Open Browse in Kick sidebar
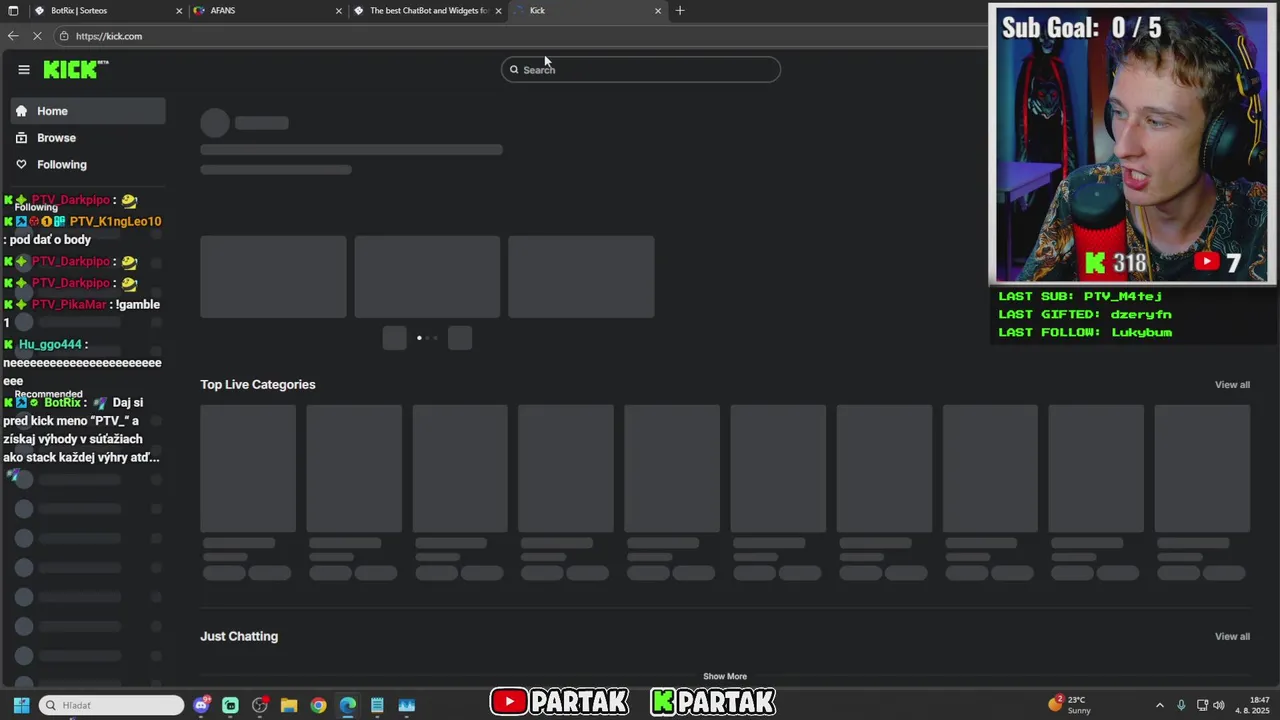Image resolution: width=1280 pixels, height=720 pixels. coord(88,138)
